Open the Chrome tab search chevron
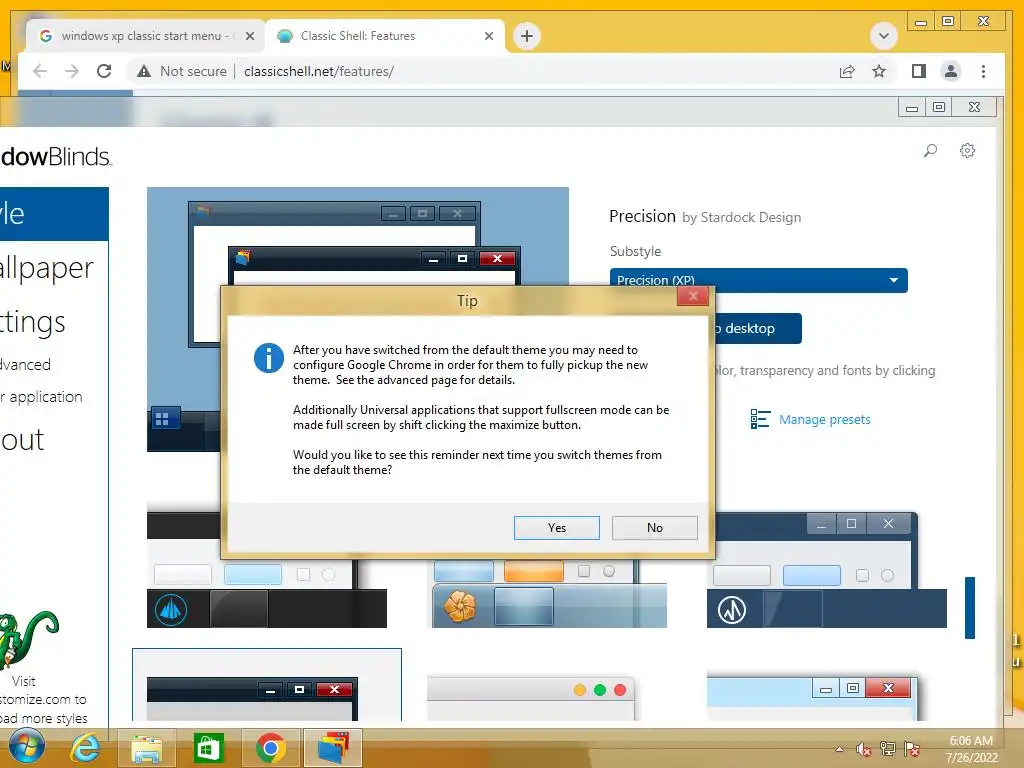Viewport: 1024px width, 768px height. tap(884, 36)
